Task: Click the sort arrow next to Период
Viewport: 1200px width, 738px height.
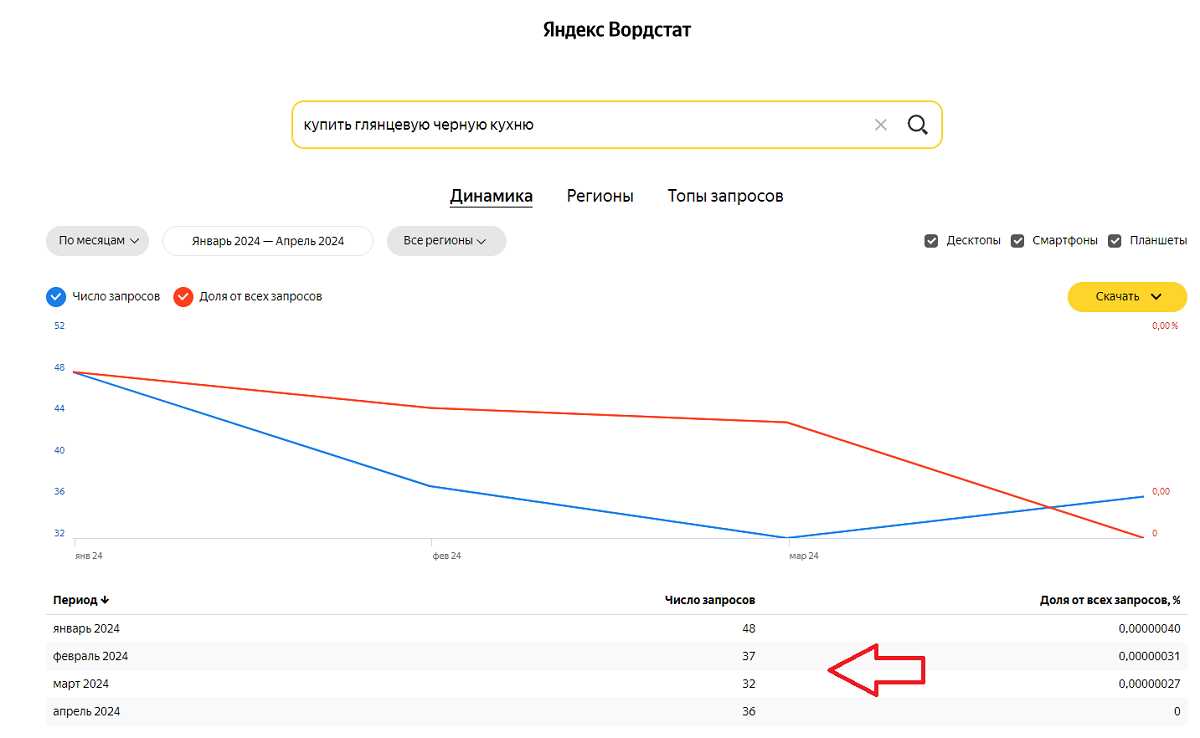Action: [x=105, y=600]
